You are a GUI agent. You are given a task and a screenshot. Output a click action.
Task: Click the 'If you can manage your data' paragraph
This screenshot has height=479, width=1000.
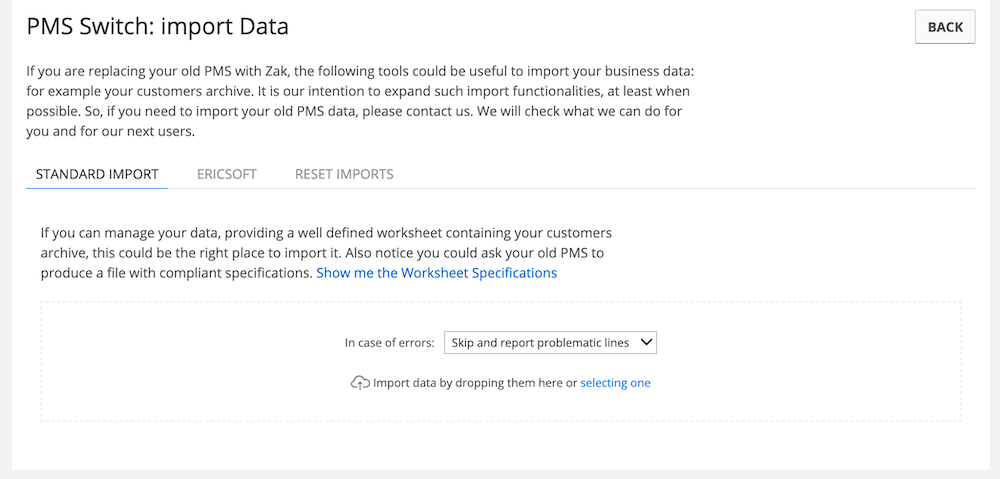point(327,253)
